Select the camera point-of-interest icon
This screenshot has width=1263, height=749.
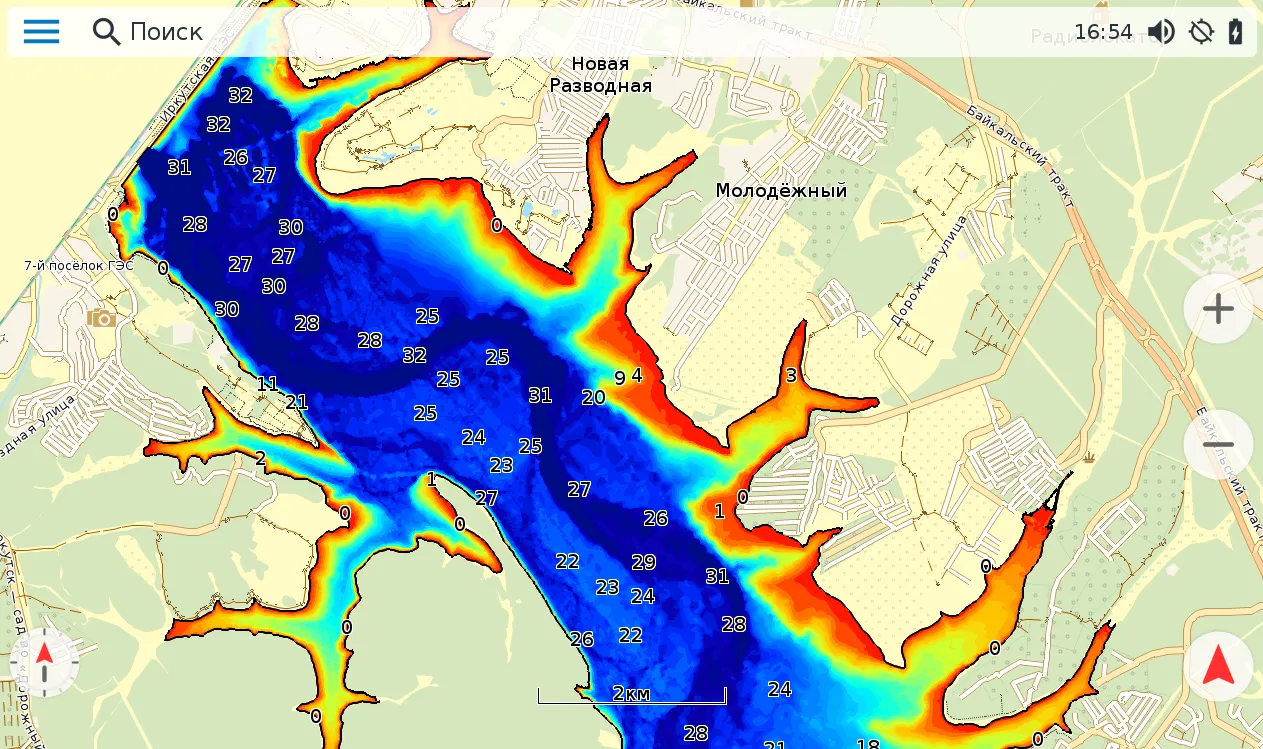pyautogui.click(x=101, y=318)
